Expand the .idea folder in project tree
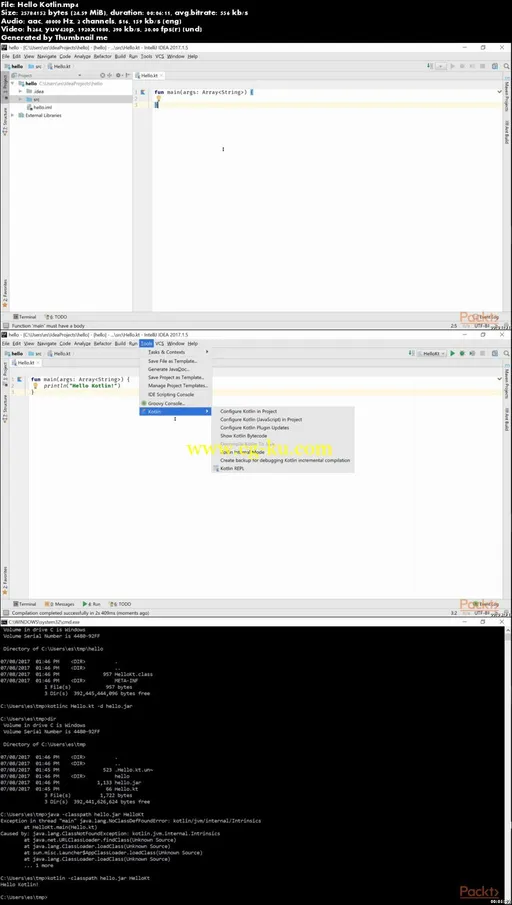Viewport: 512px width, 905px height. 20,91
